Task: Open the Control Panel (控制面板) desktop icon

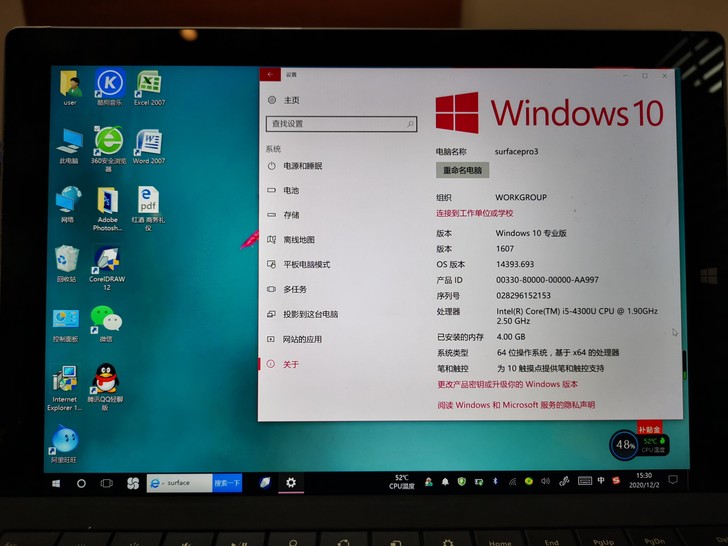Action: pos(65,325)
